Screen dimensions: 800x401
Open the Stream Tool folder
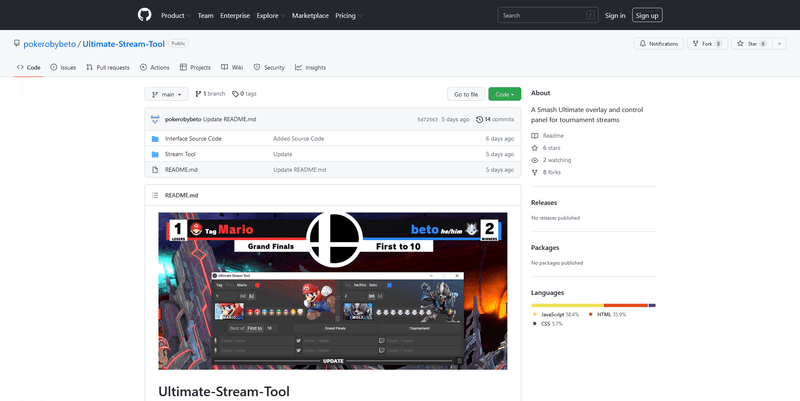180,154
